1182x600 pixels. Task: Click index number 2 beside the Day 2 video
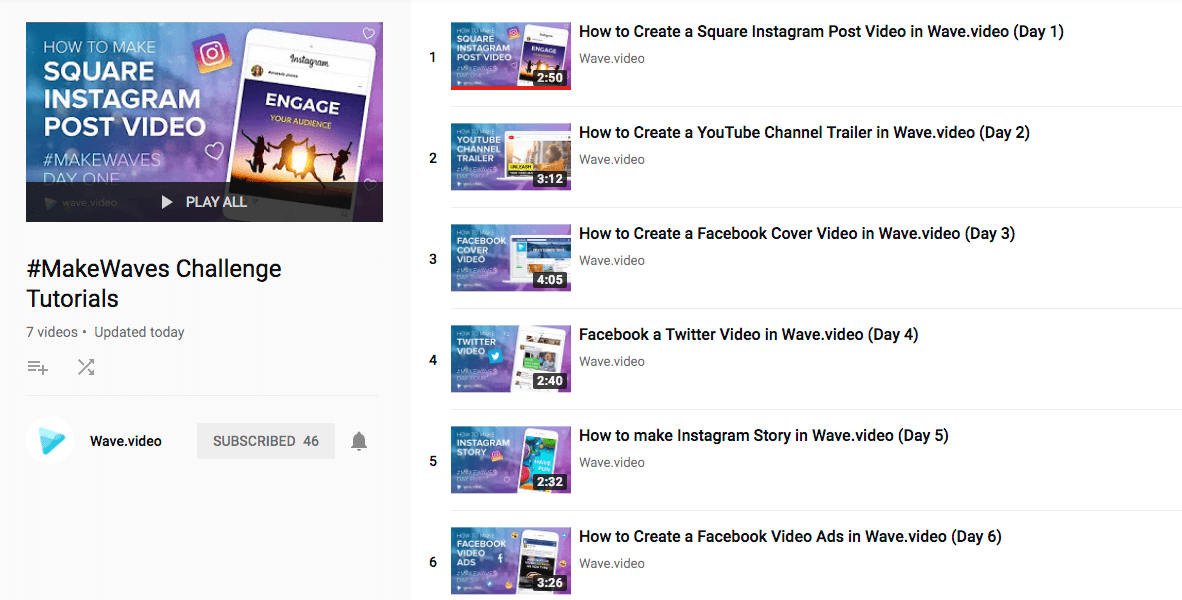tap(433, 158)
